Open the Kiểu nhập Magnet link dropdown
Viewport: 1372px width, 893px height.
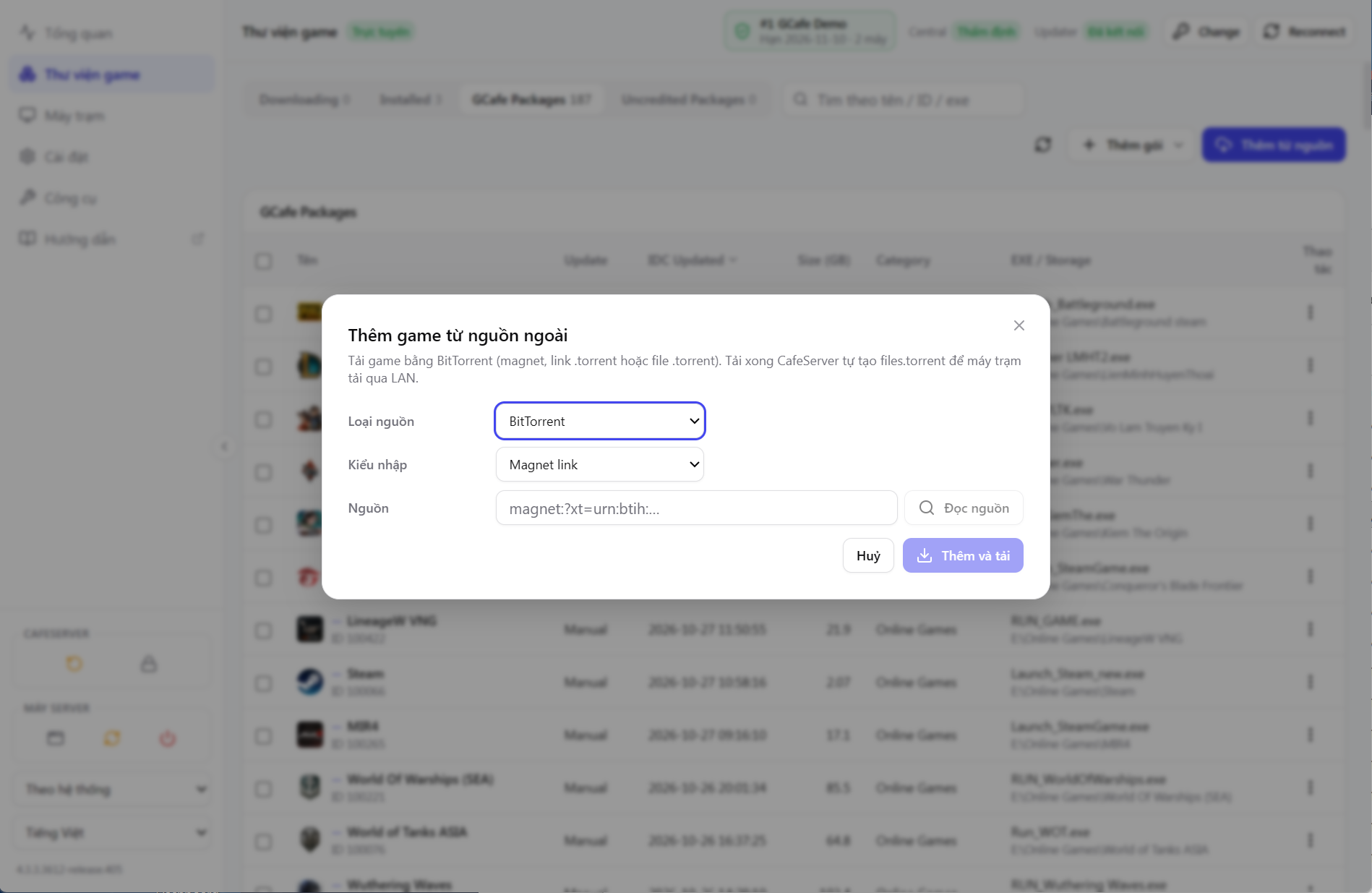tap(600, 464)
